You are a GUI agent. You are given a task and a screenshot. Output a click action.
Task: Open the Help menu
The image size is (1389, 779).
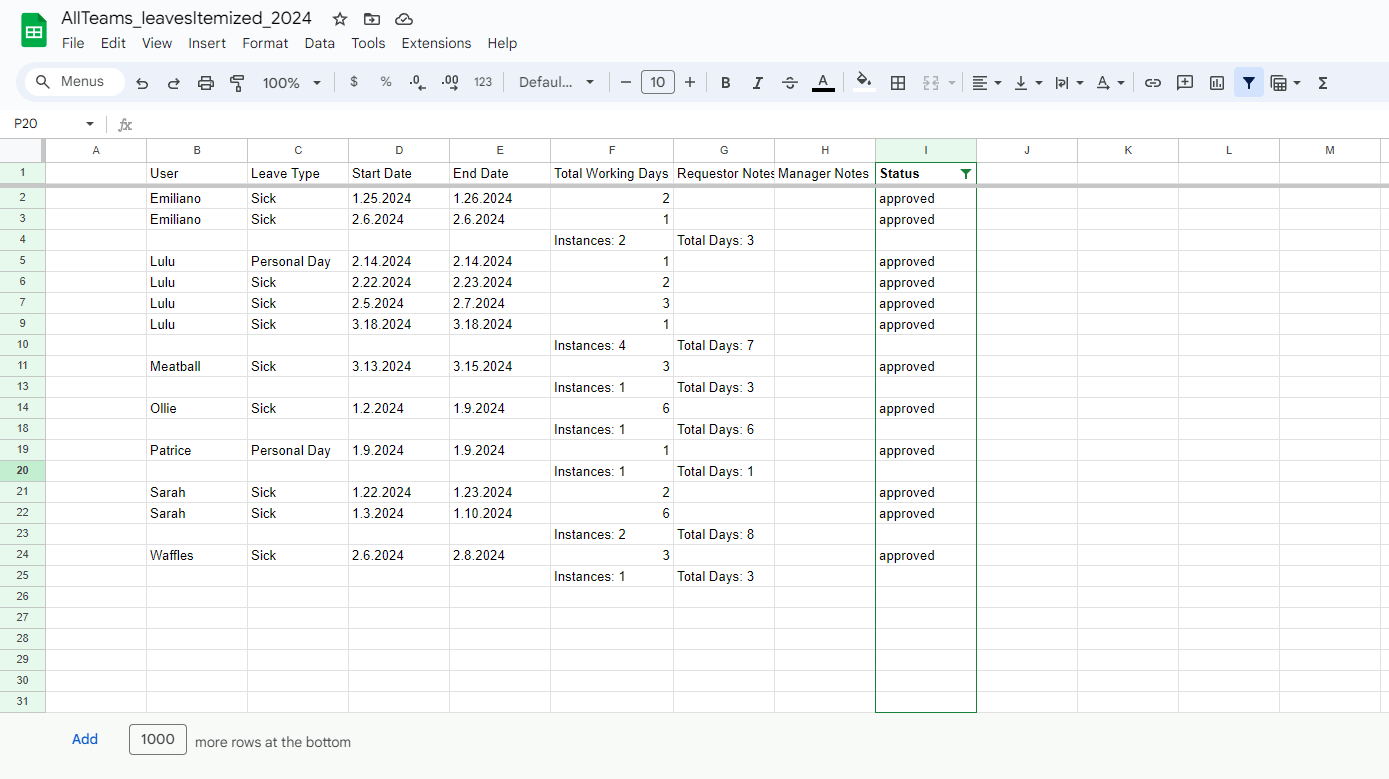(502, 43)
